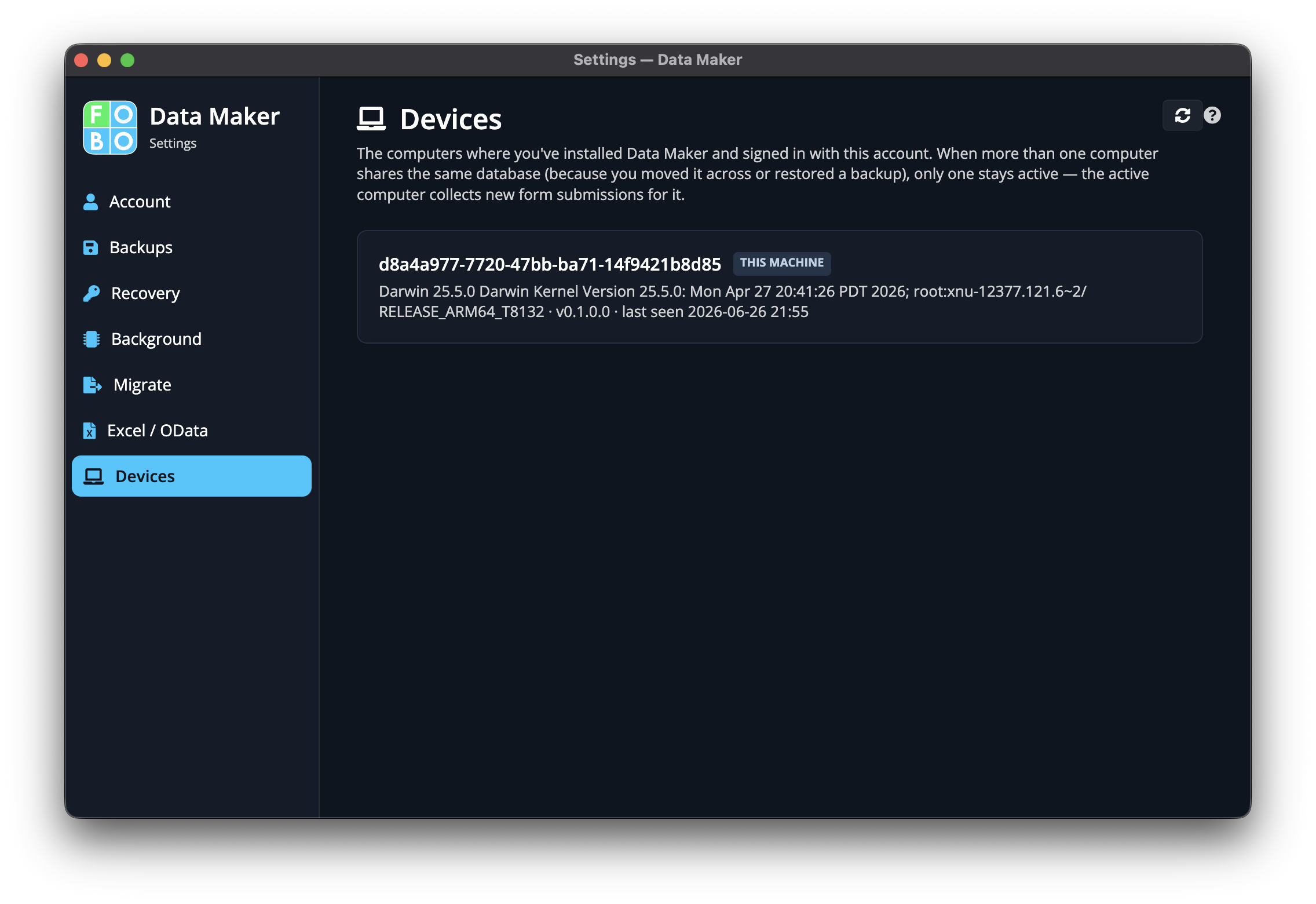Click the Settings subtitle under Data Maker
The height and width of the screenshot is (904, 1316).
[173, 143]
